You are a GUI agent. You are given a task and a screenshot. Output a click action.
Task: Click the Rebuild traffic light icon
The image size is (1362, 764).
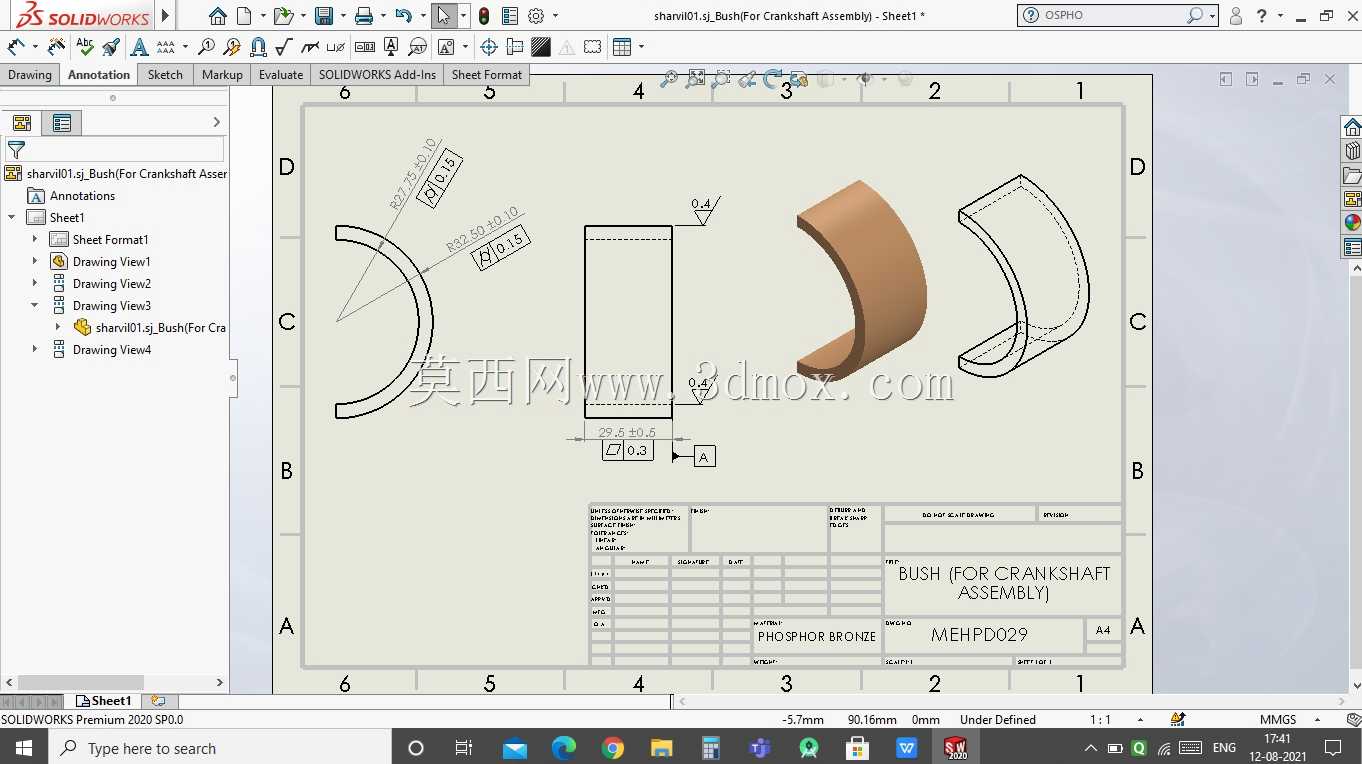point(484,16)
